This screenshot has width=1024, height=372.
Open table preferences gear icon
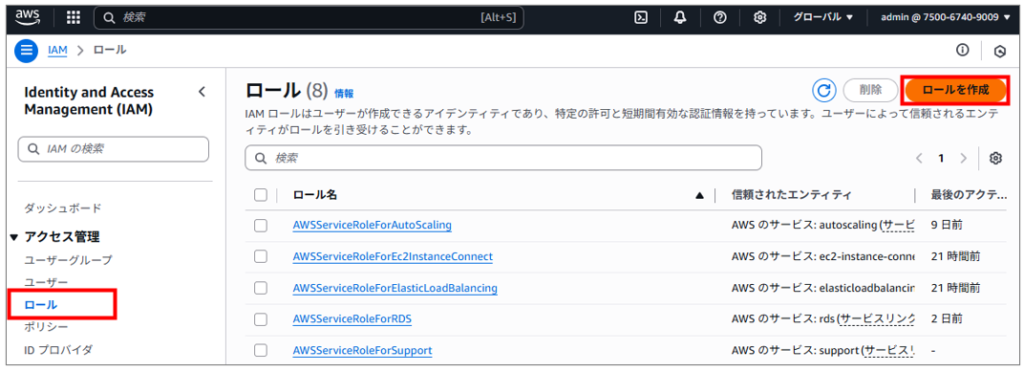(x=995, y=158)
